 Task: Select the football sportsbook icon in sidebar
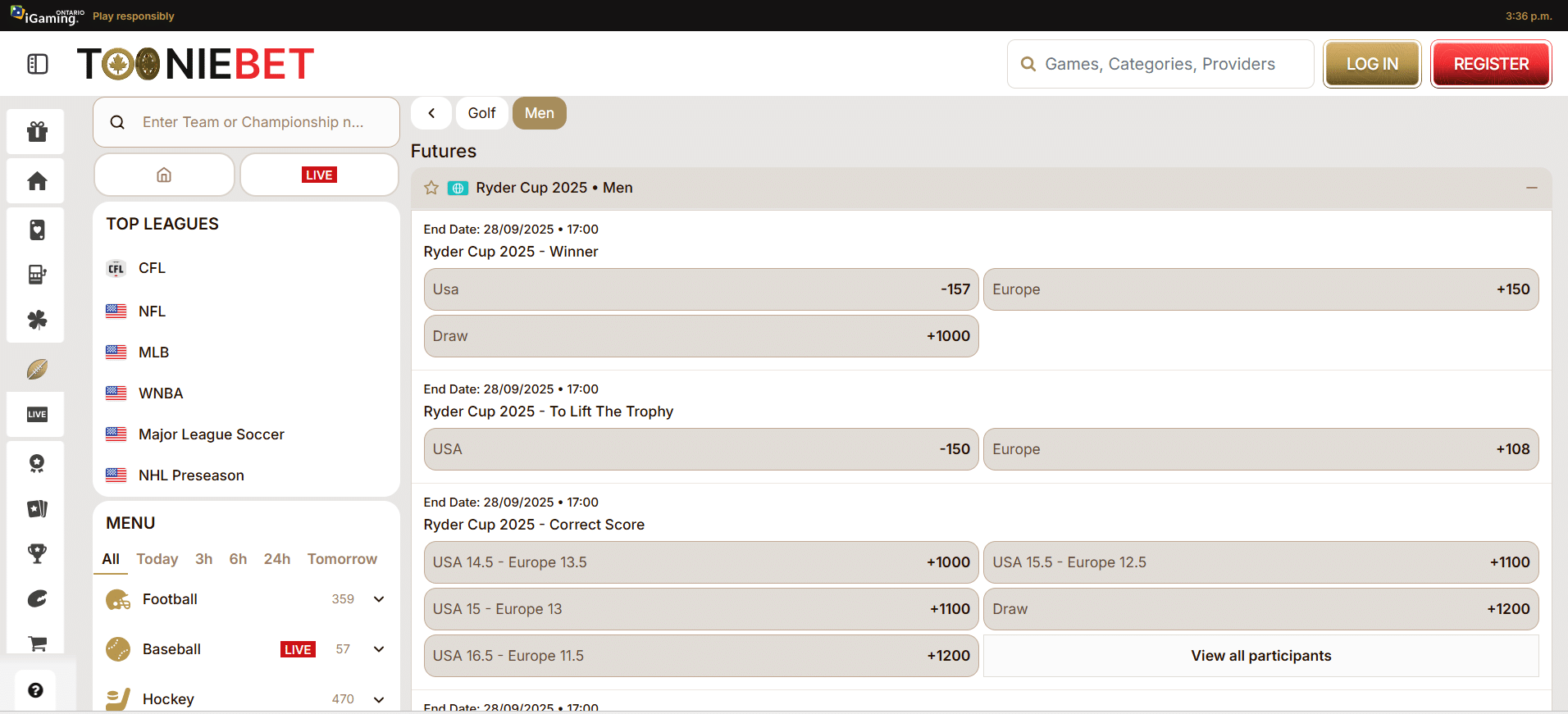[37, 369]
